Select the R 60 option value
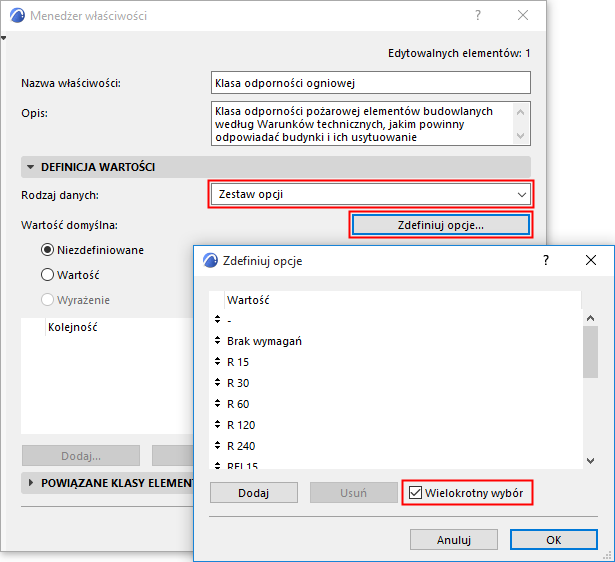 [x=238, y=404]
